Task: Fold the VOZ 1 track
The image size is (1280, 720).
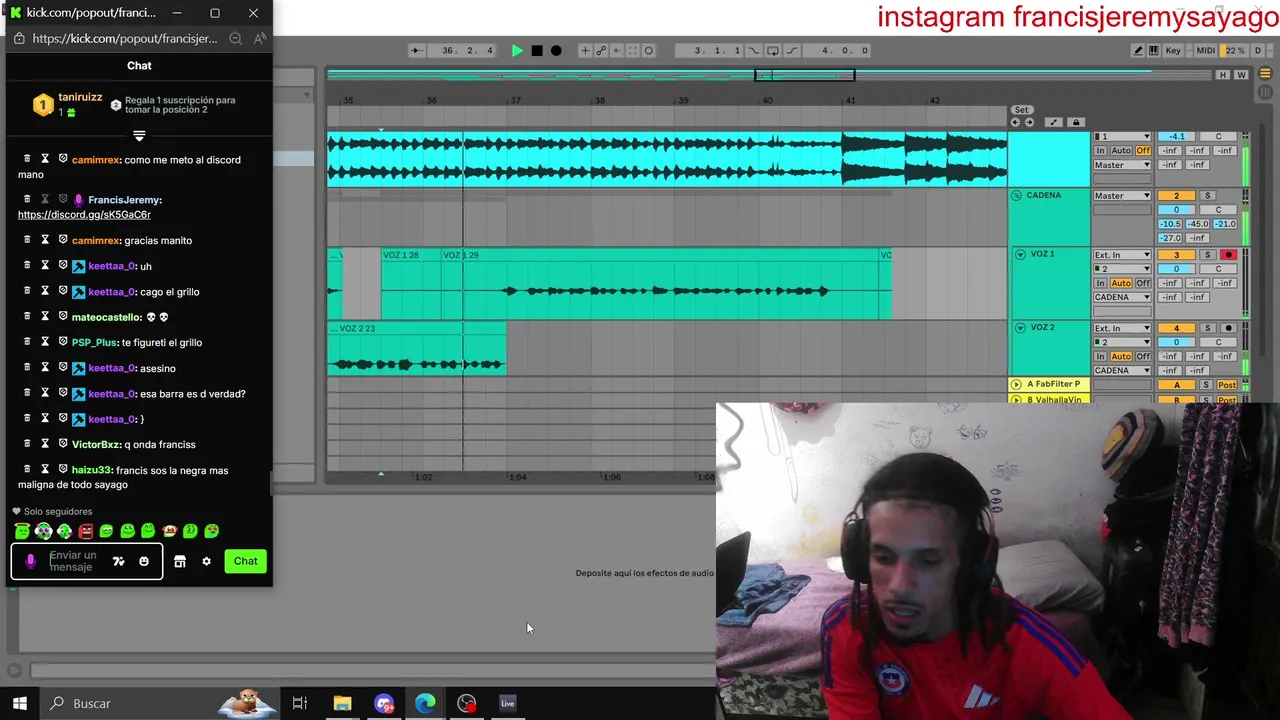Action: click(x=1020, y=254)
